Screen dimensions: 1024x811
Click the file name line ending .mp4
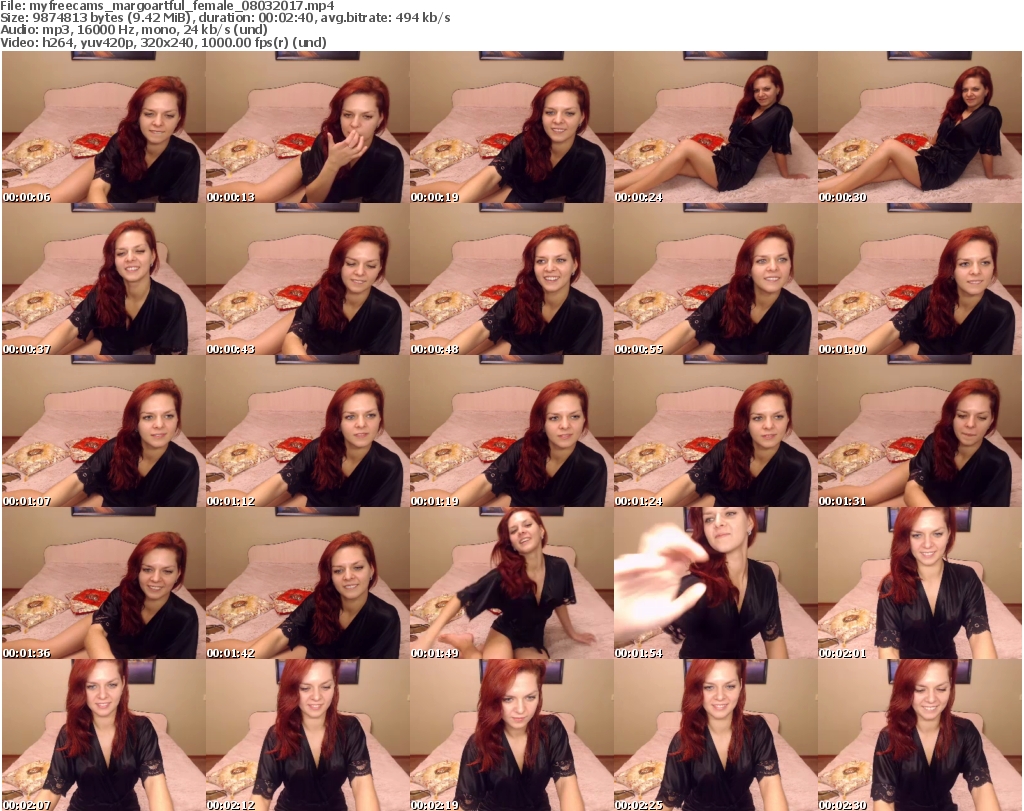(x=167, y=5)
